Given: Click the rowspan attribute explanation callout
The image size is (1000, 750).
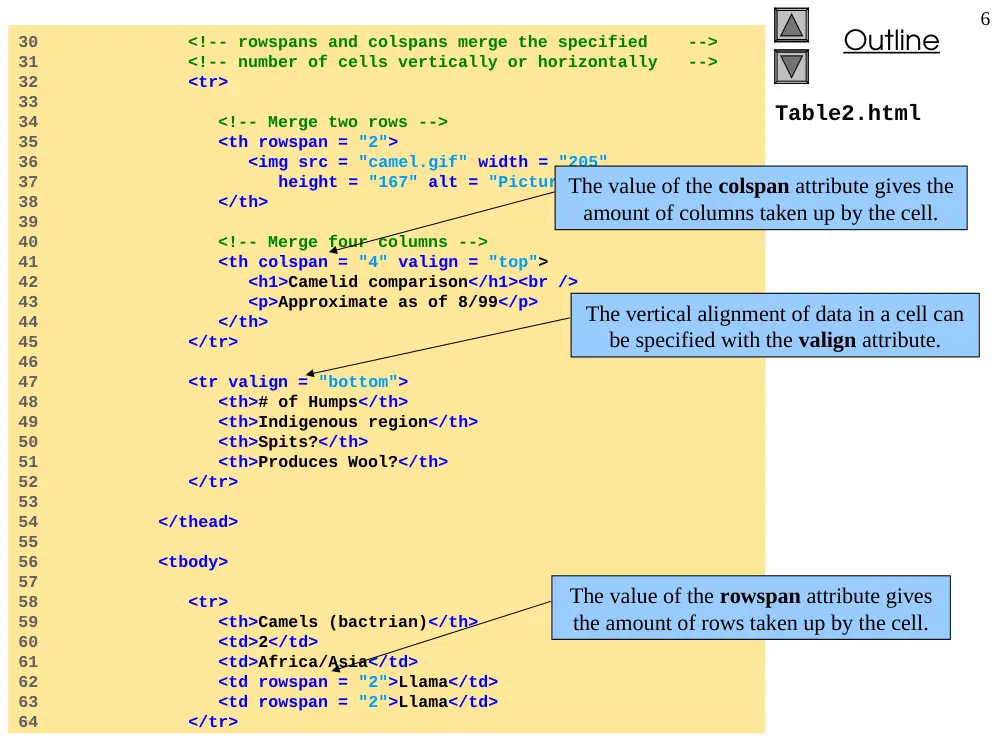Looking at the screenshot, I should pyautogui.click(x=751, y=608).
